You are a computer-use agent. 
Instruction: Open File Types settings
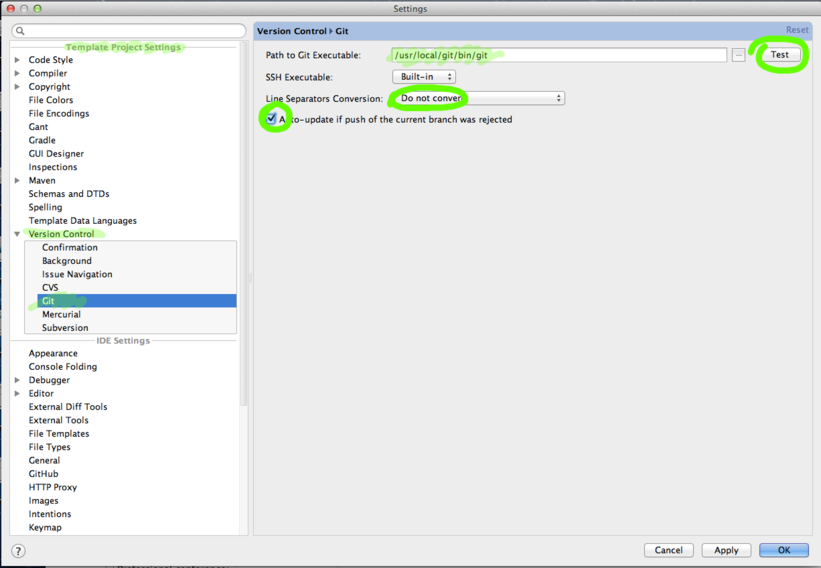49,447
